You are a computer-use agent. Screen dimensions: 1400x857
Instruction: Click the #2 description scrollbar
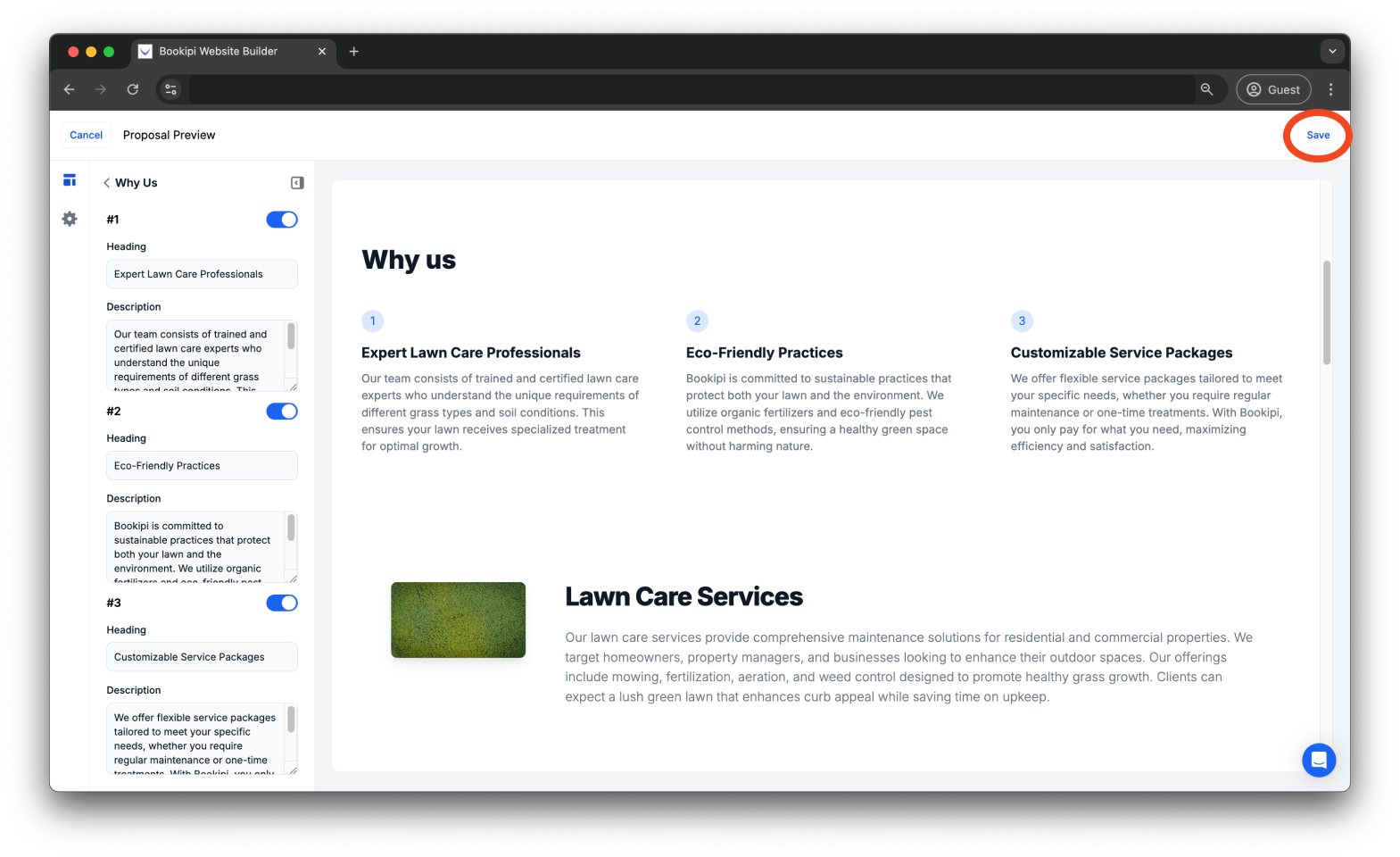tap(291, 528)
